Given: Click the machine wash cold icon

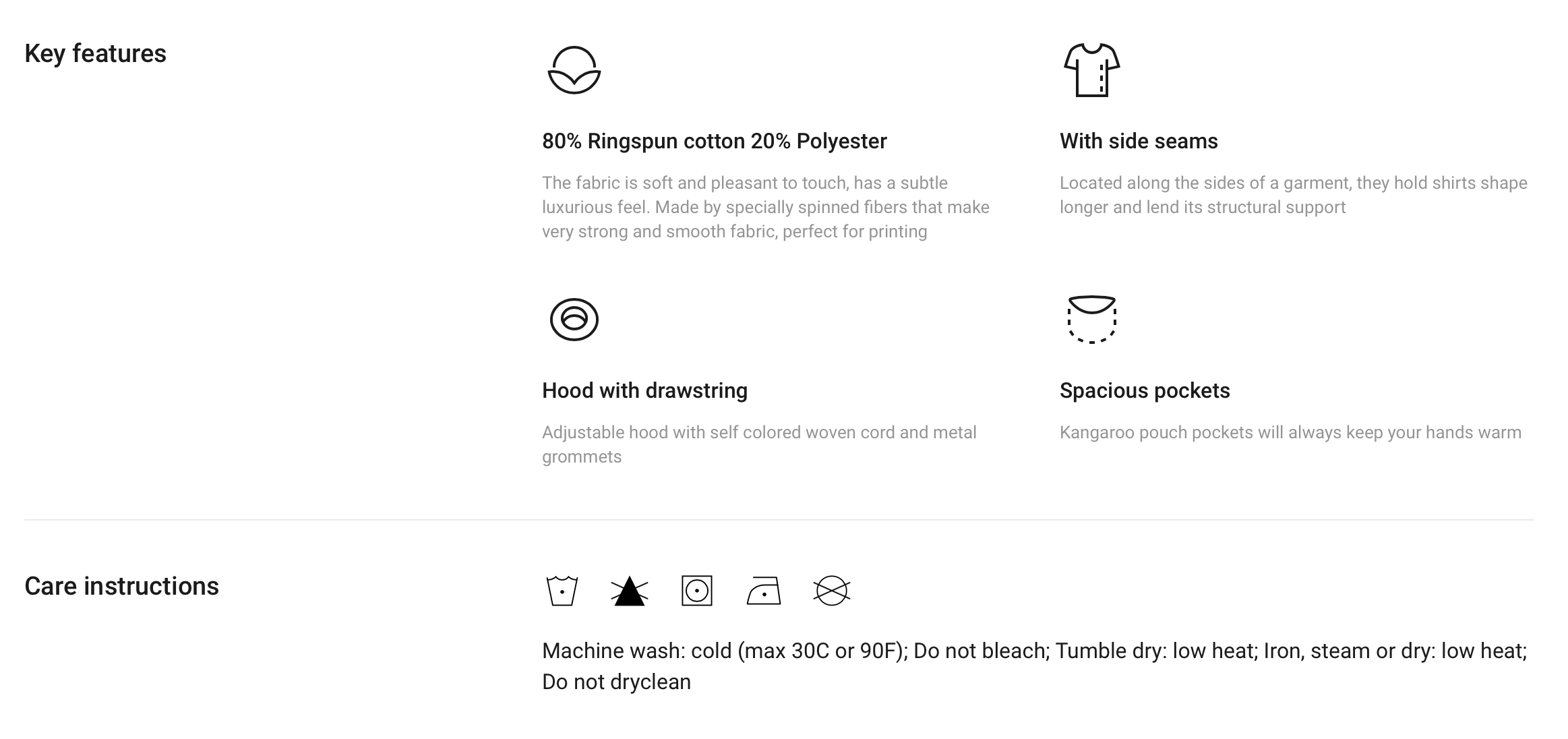Looking at the screenshot, I should tap(562, 591).
